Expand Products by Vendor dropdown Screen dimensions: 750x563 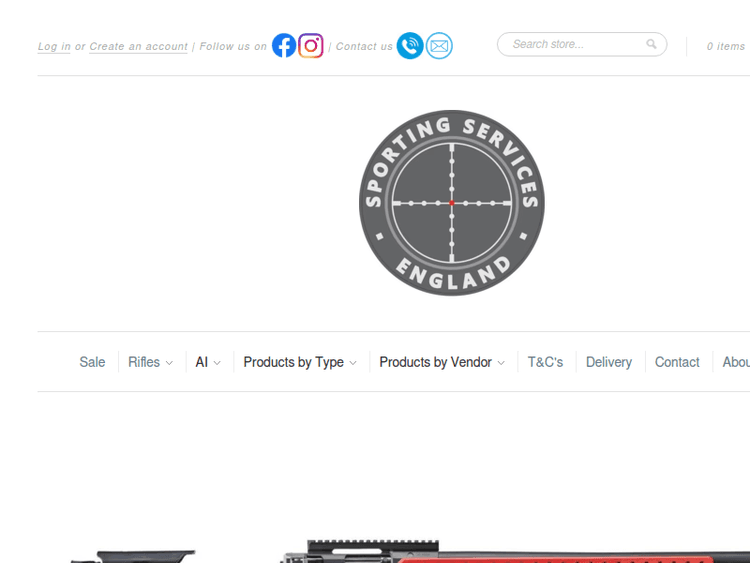442,362
